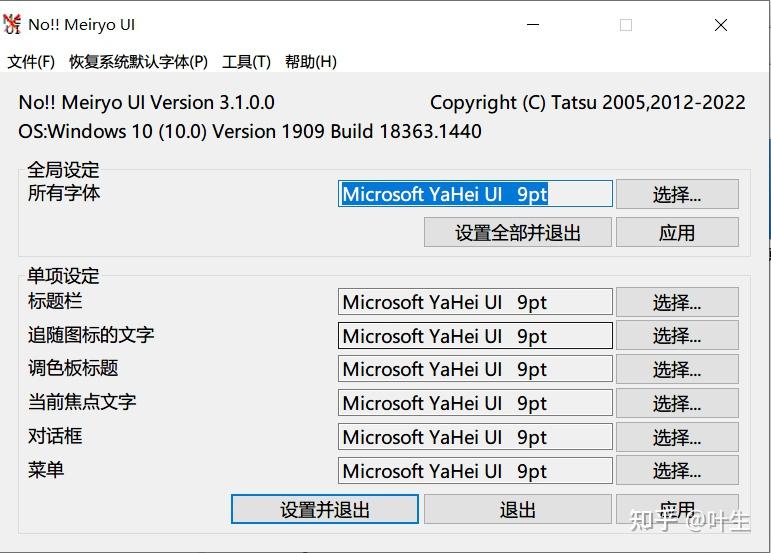Image resolution: width=771 pixels, height=553 pixels.
Task: Click 选择... for 调色板标题
Action: pos(677,370)
